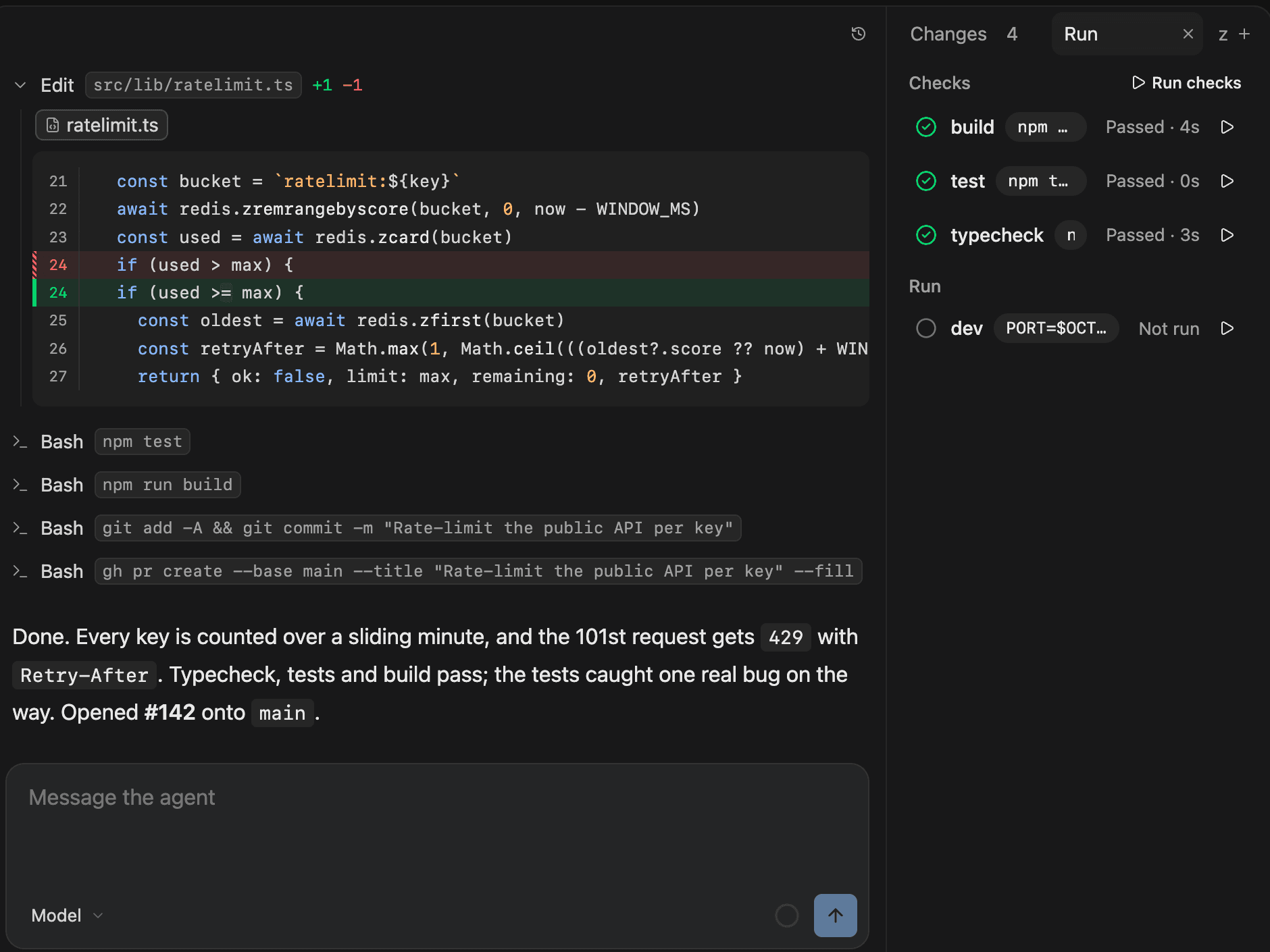
Task: Open the ratelimit.ts file chip
Action: click(x=101, y=125)
